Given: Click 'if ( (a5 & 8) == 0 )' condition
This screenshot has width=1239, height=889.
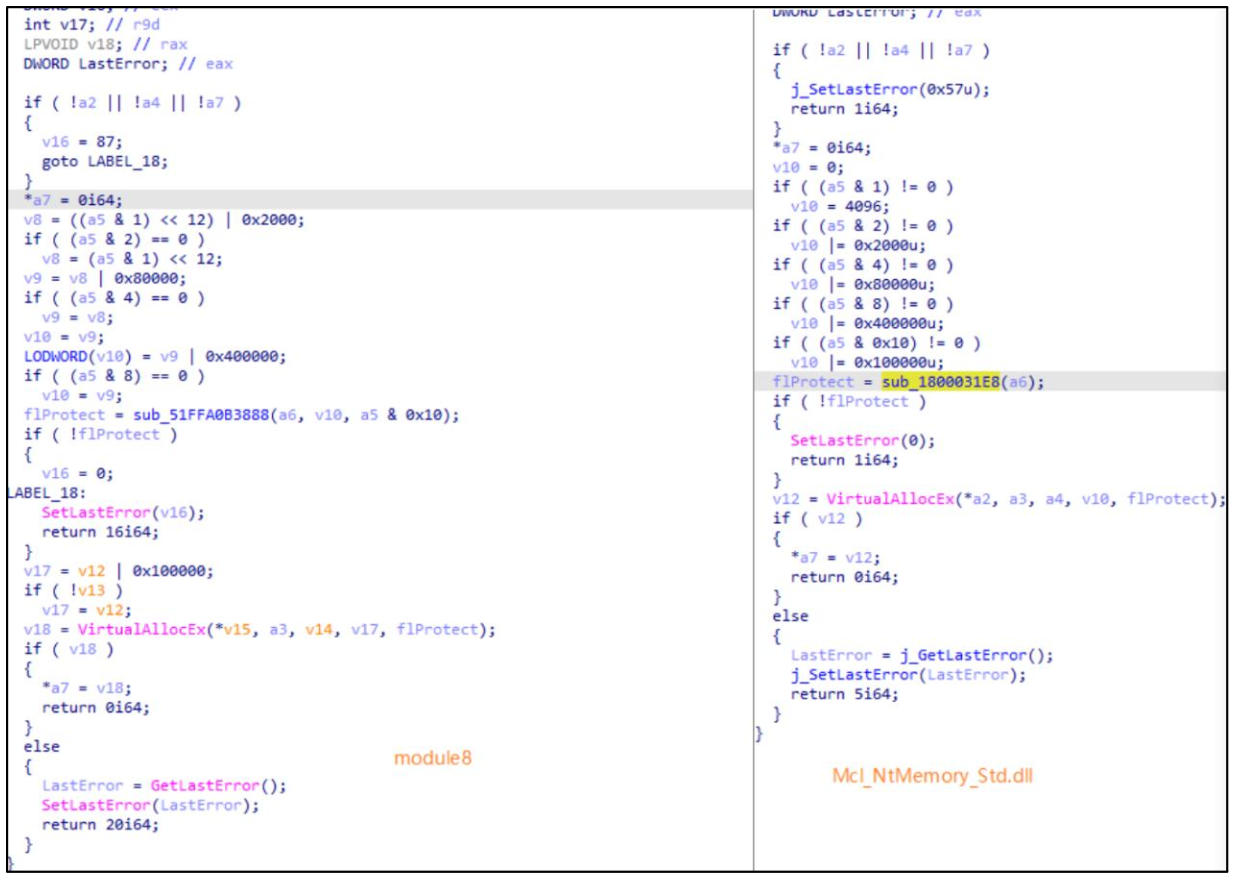Looking at the screenshot, I should (x=114, y=375).
